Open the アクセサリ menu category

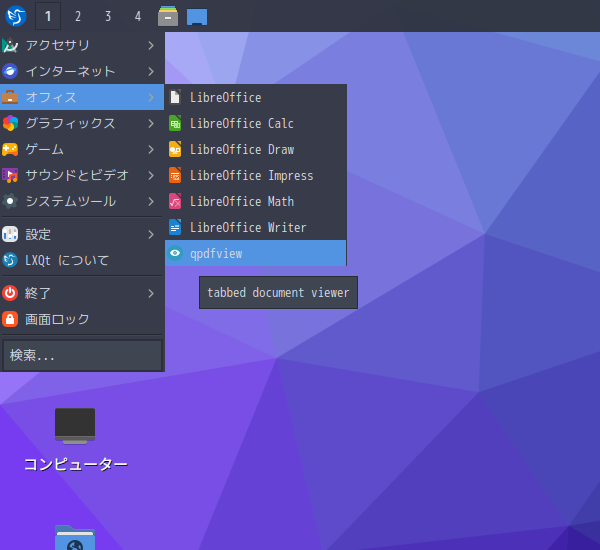point(82,45)
